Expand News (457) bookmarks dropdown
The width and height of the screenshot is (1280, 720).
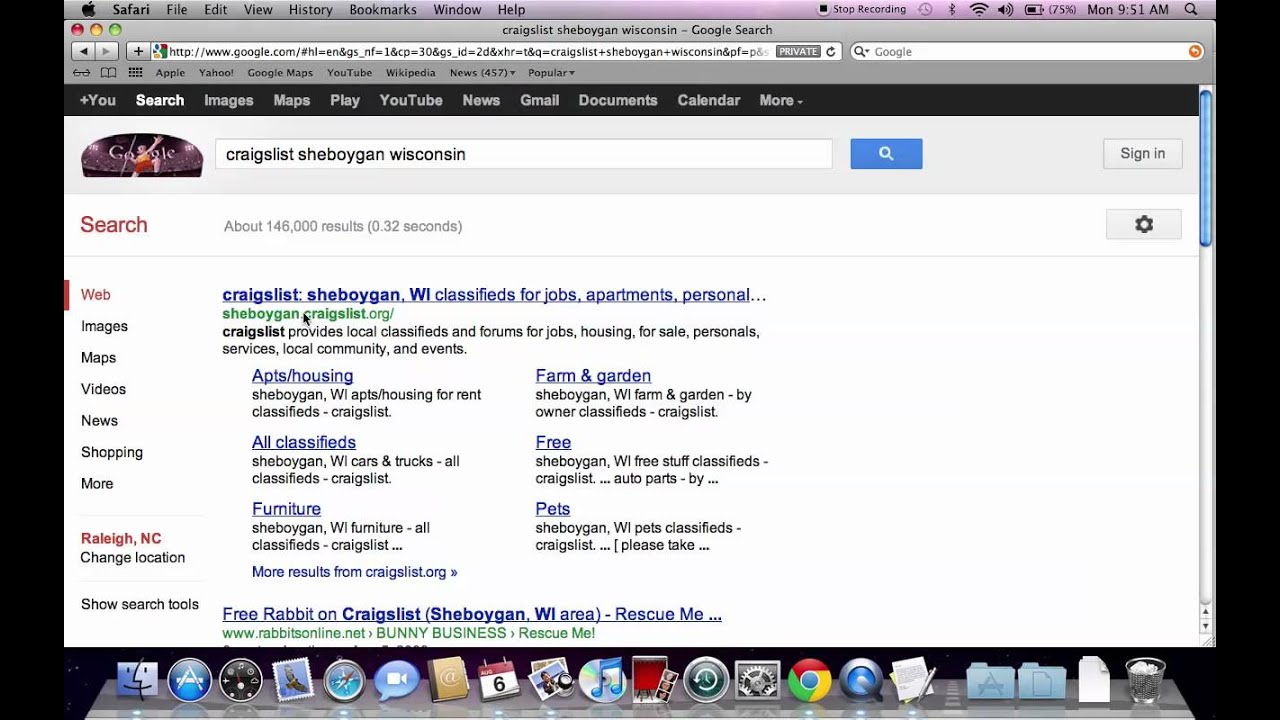(x=483, y=73)
